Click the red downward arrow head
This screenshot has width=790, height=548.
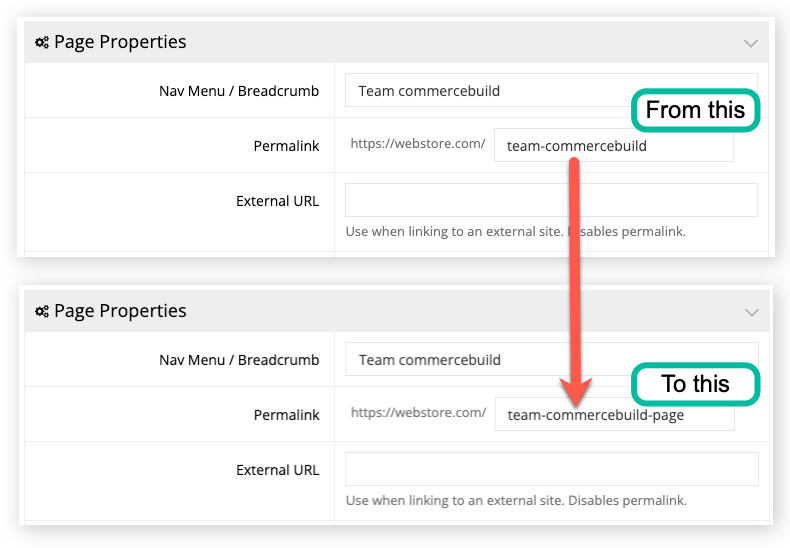point(577,388)
